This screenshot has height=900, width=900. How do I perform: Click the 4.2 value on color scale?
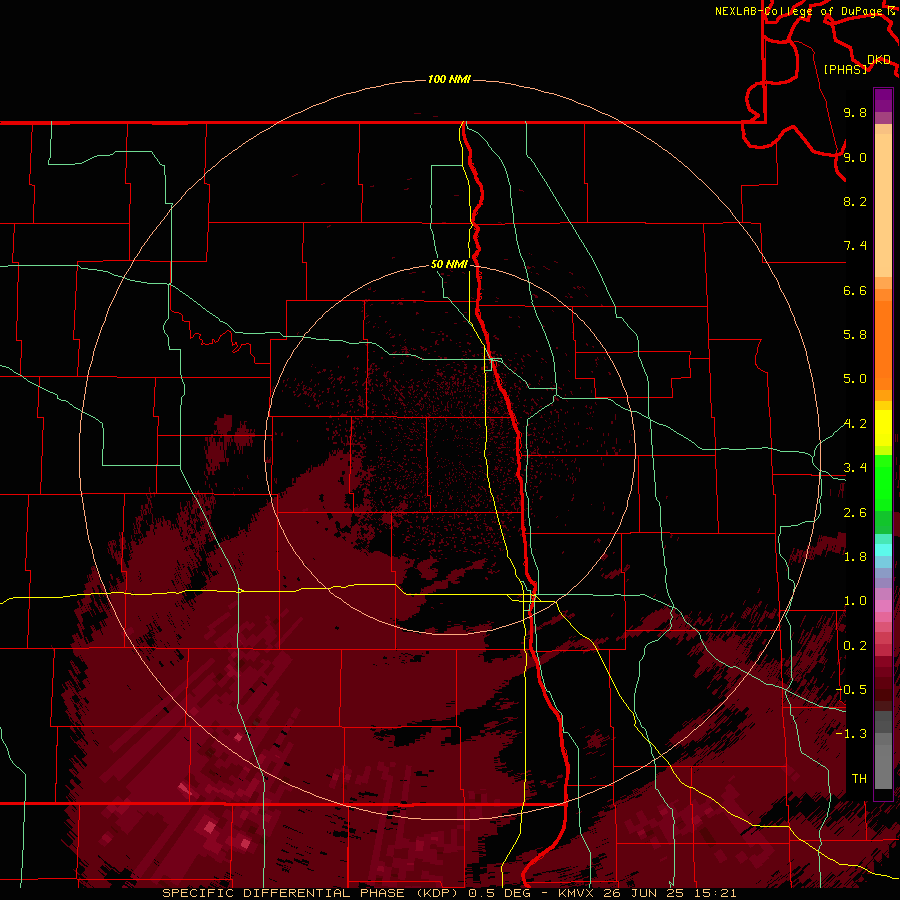point(855,424)
